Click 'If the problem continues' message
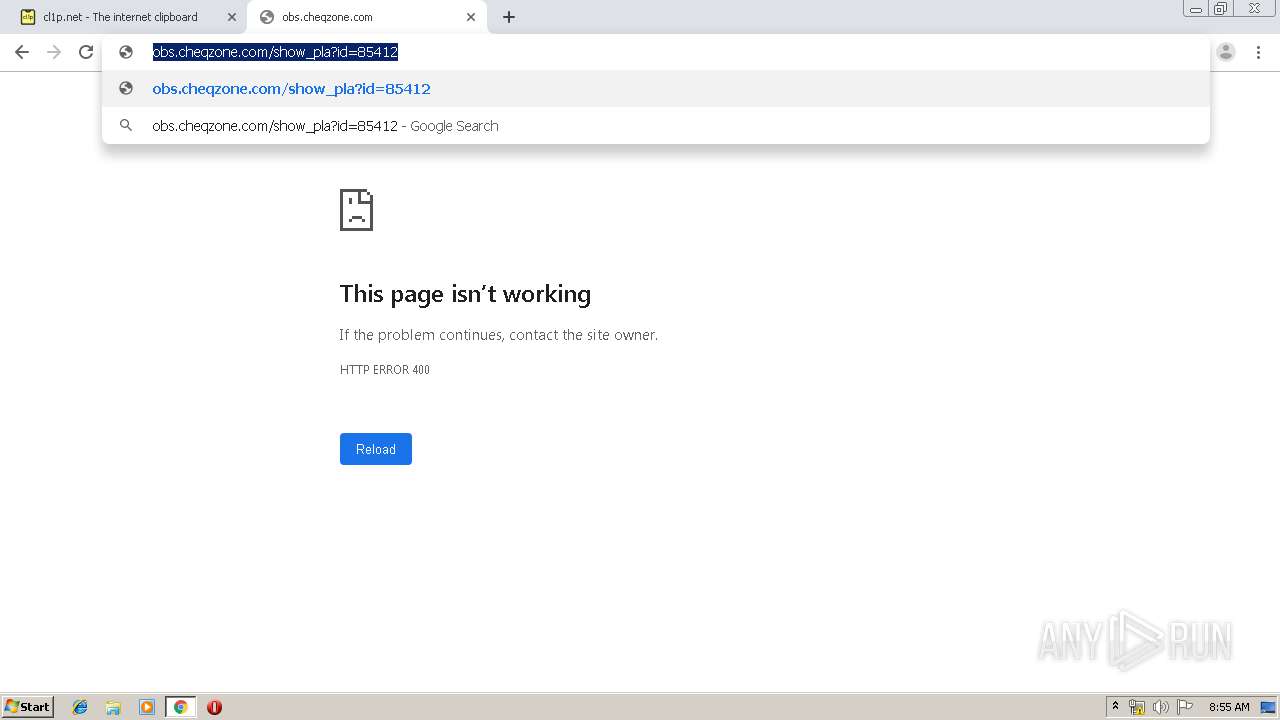The width and height of the screenshot is (1280, 720). [x=499, y=335]
